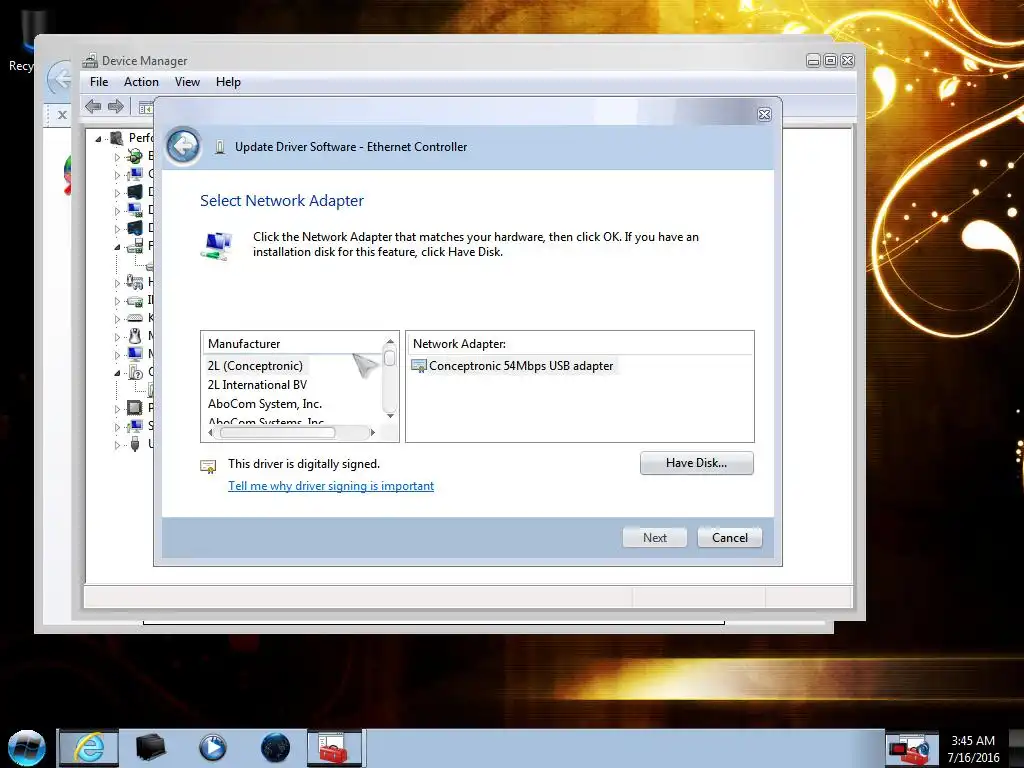The image size is (1024, 768).
Task: Select the keyboard icon in the device tree
Action: click(135, 318)
